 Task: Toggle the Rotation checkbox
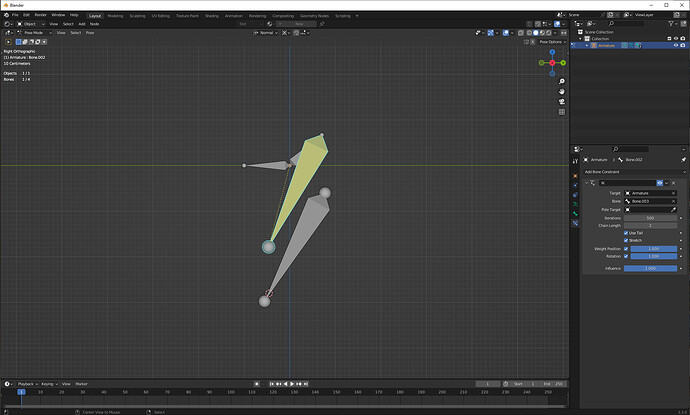[626, 256]
